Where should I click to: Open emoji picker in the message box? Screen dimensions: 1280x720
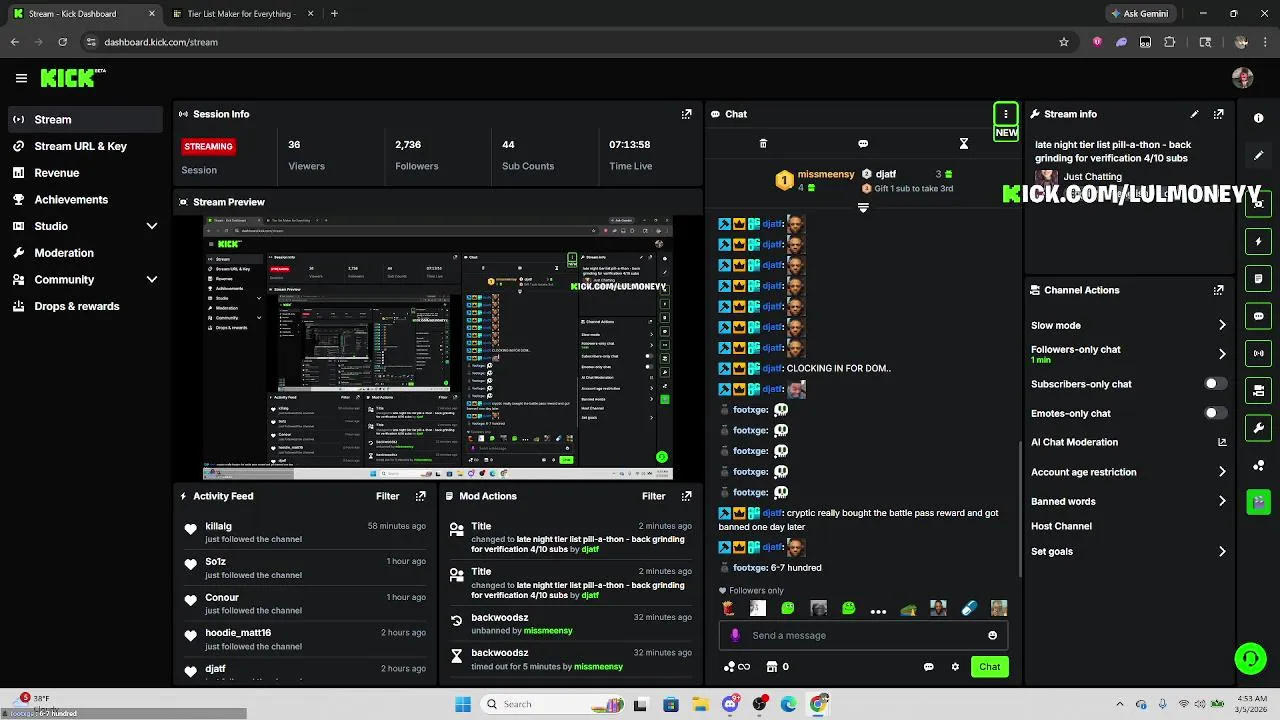click(992, 635)
